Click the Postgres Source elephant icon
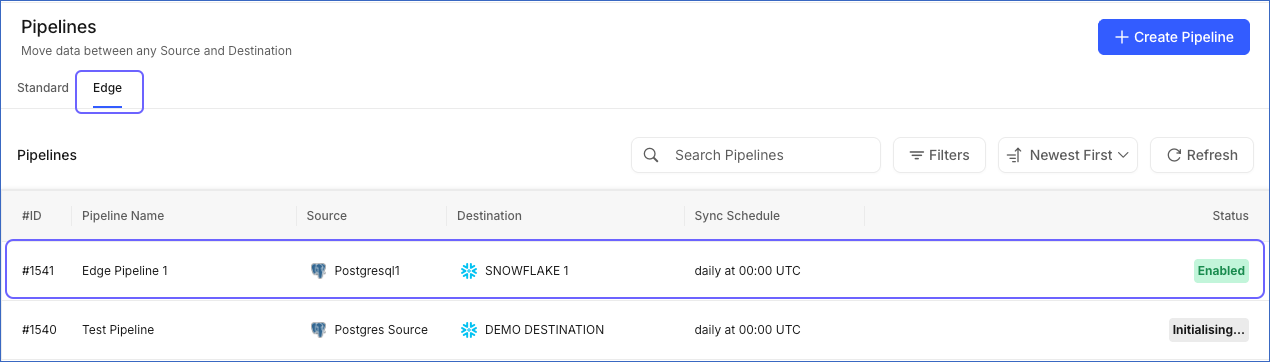The image size is (1270, 362). click(x=318, y=329)
